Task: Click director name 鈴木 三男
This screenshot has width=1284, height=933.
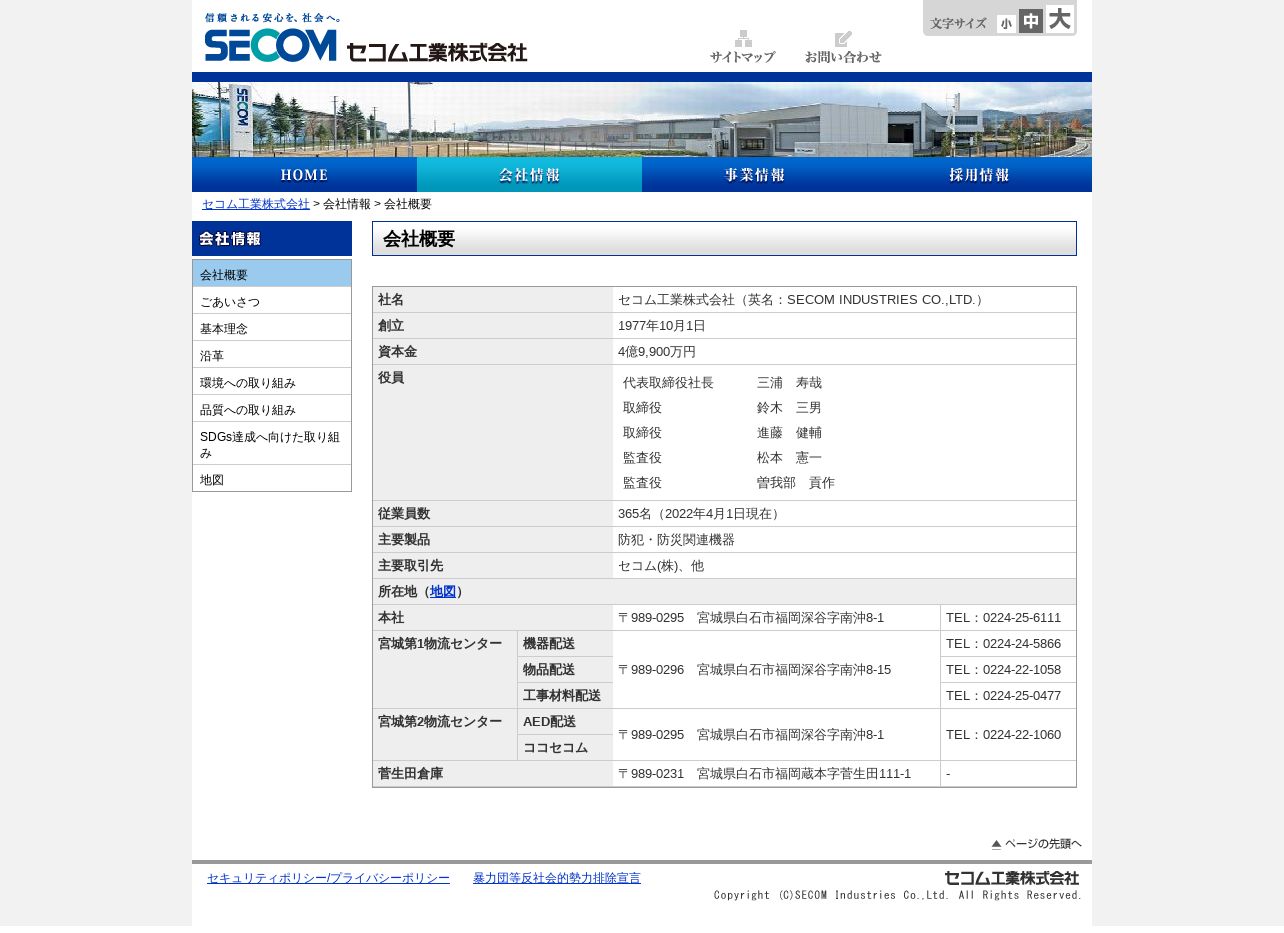Action: click(789, 408)
